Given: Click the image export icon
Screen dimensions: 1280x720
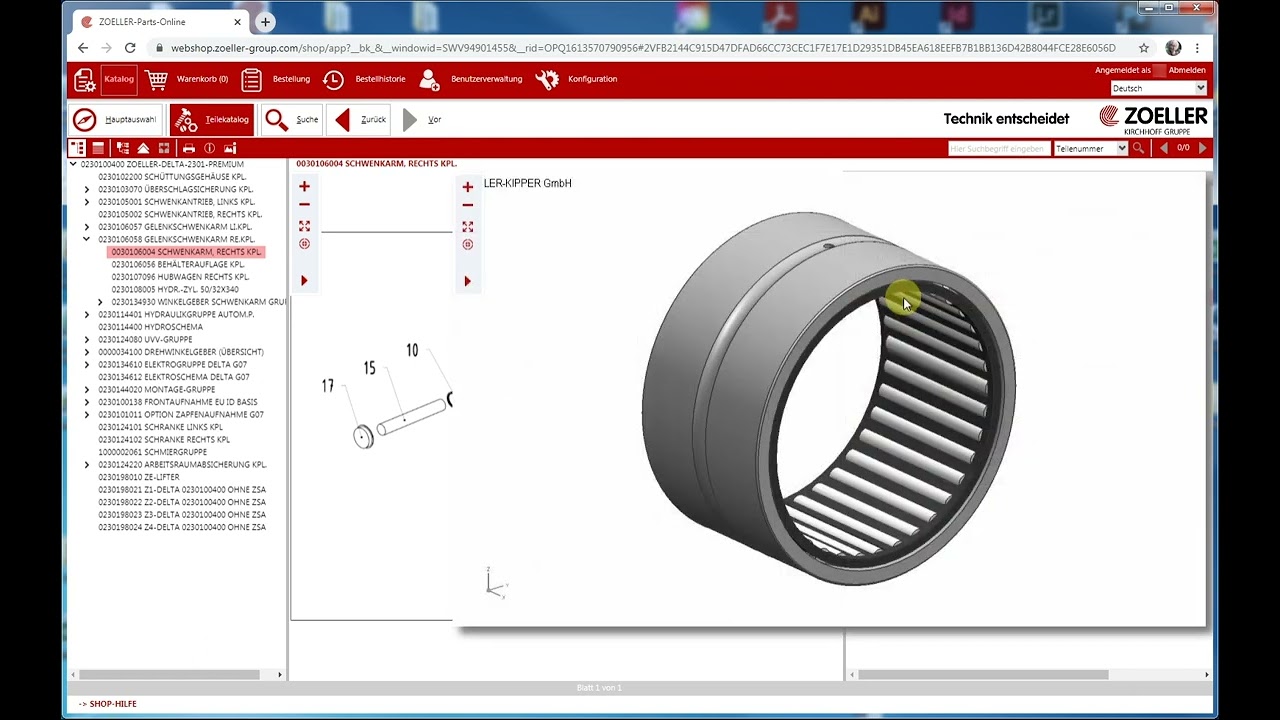Looking at the screenshot, I should [x=230, y=148].
